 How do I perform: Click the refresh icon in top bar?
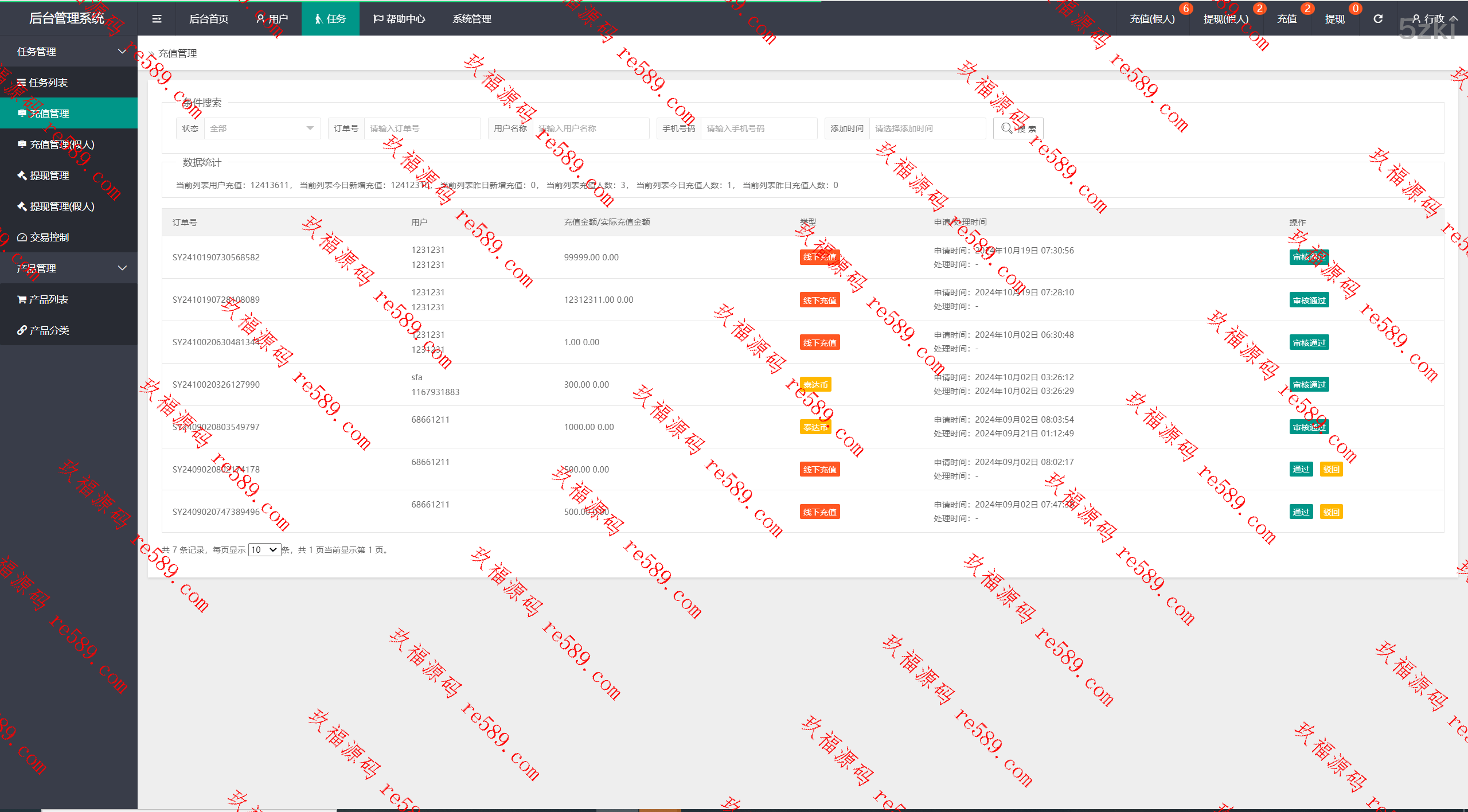pos(1378,19)
